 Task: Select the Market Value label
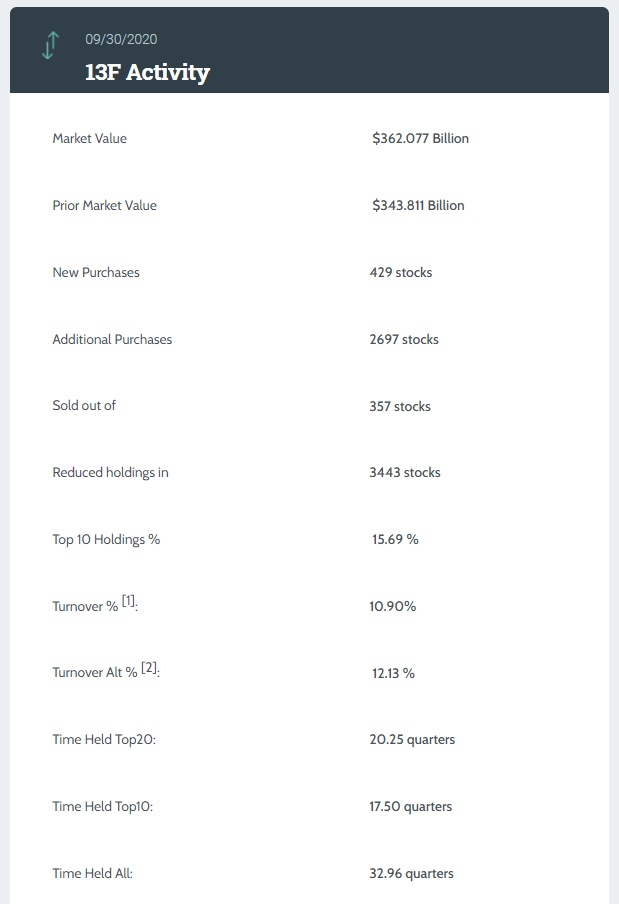point(89,139)
